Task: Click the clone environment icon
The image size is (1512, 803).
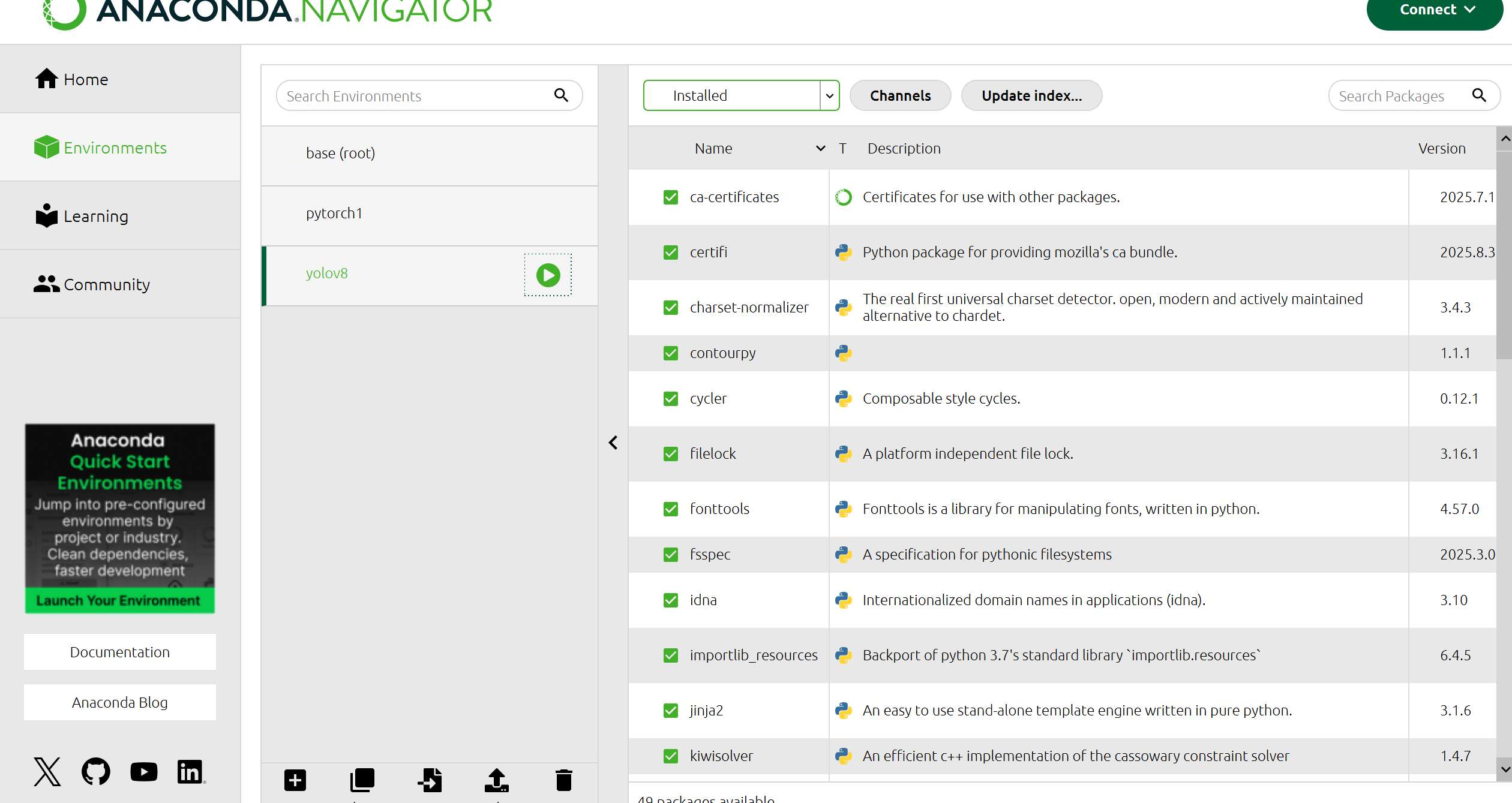Action: pos(362,780)
